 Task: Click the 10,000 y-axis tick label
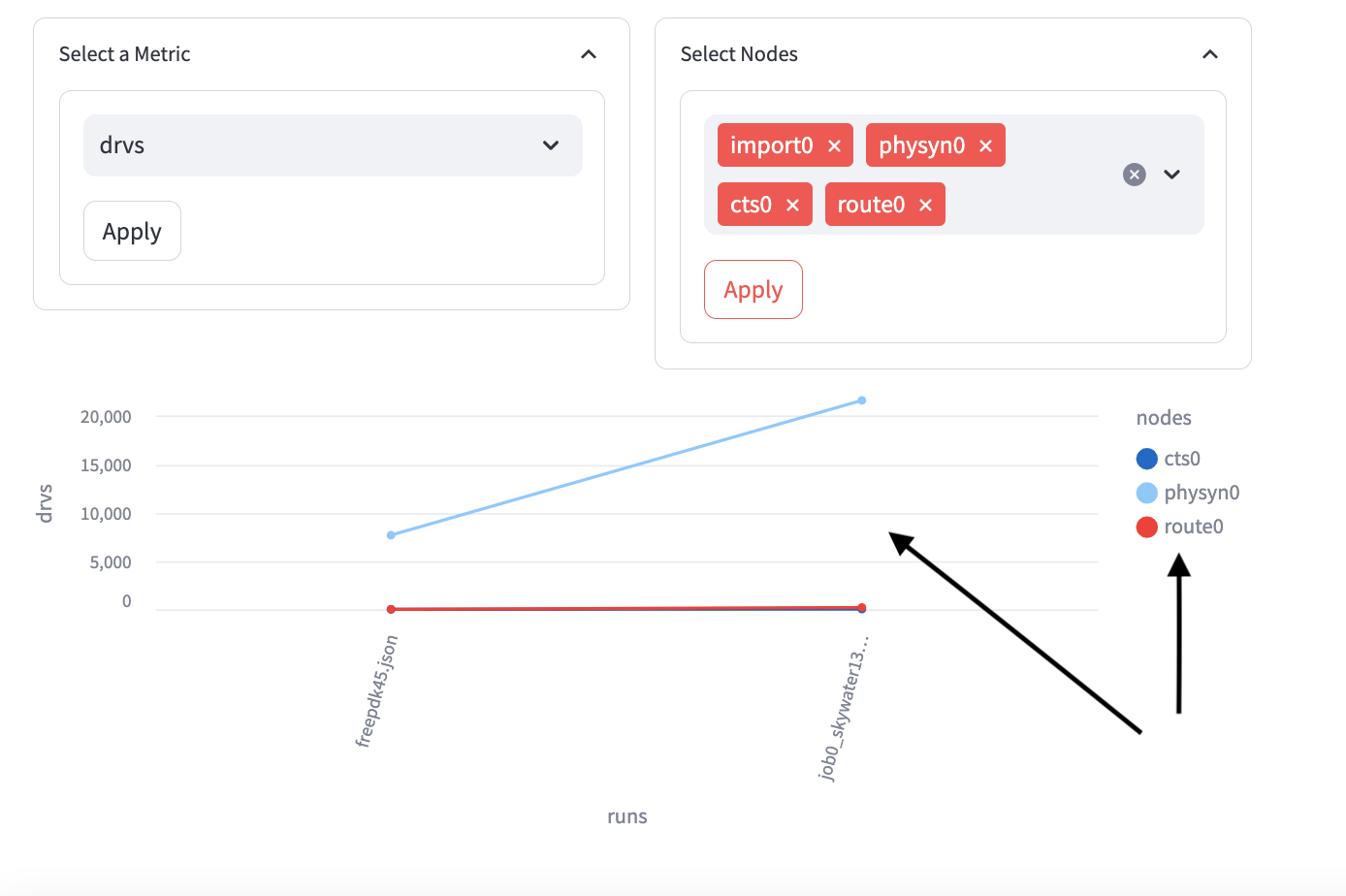[x=106, y=514]
